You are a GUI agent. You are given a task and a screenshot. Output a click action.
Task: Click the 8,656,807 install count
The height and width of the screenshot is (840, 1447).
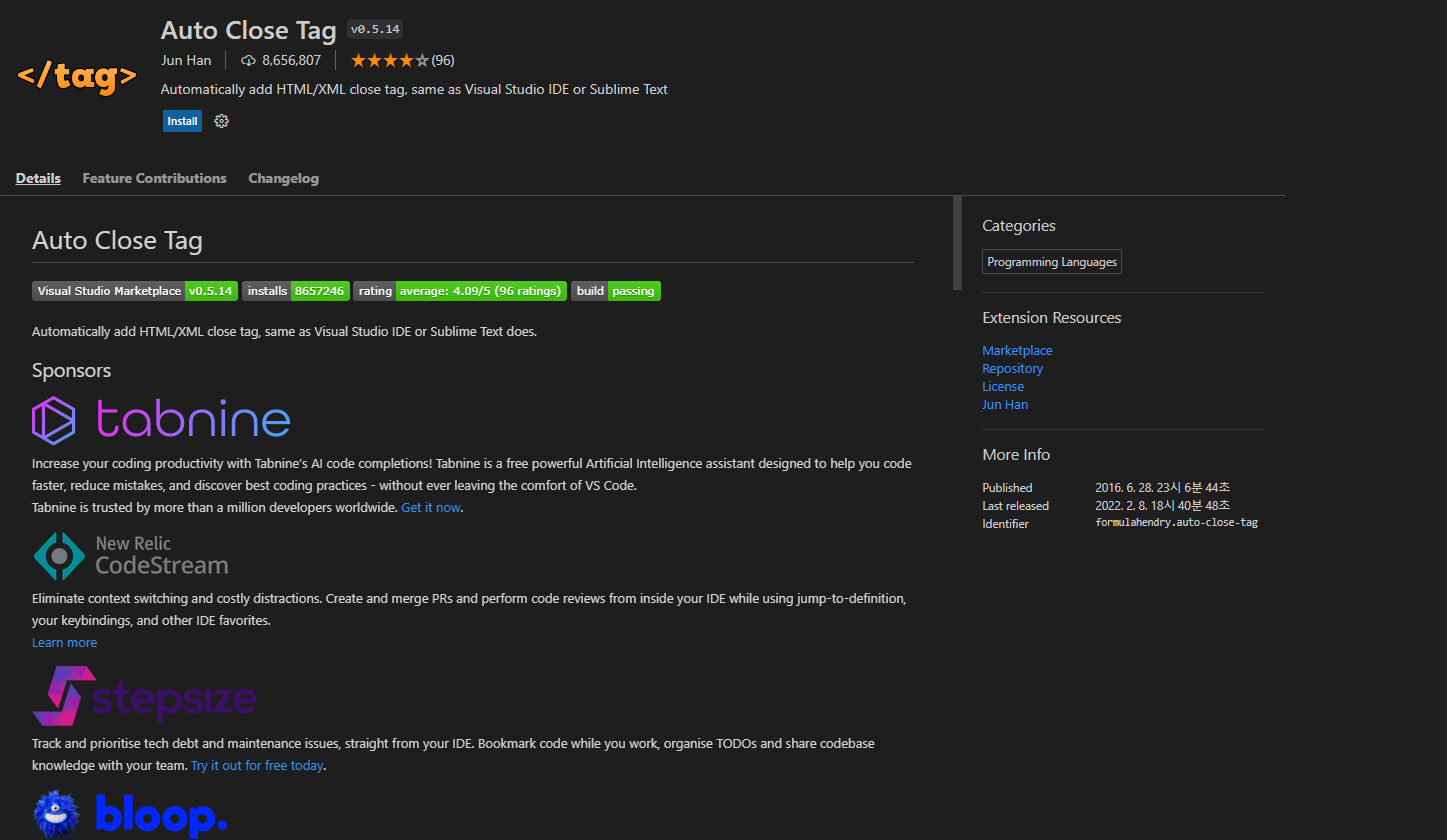tap(291, 60)
